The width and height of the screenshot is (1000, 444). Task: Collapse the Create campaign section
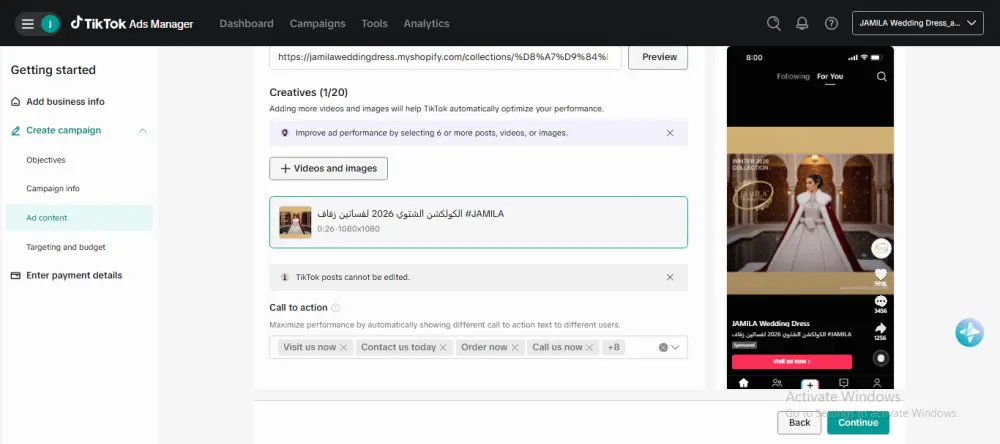pyautogui.click(x=143, y=131)
